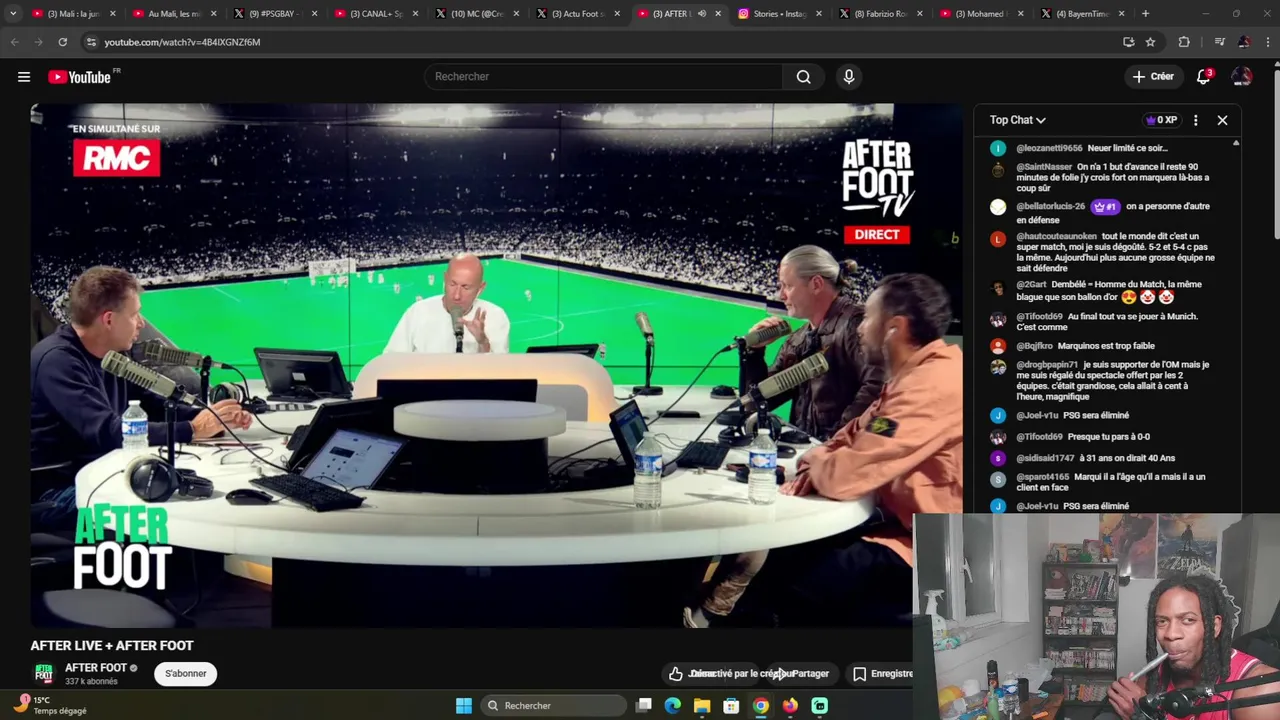Open the green app in the taskbar

coord(820,706)
